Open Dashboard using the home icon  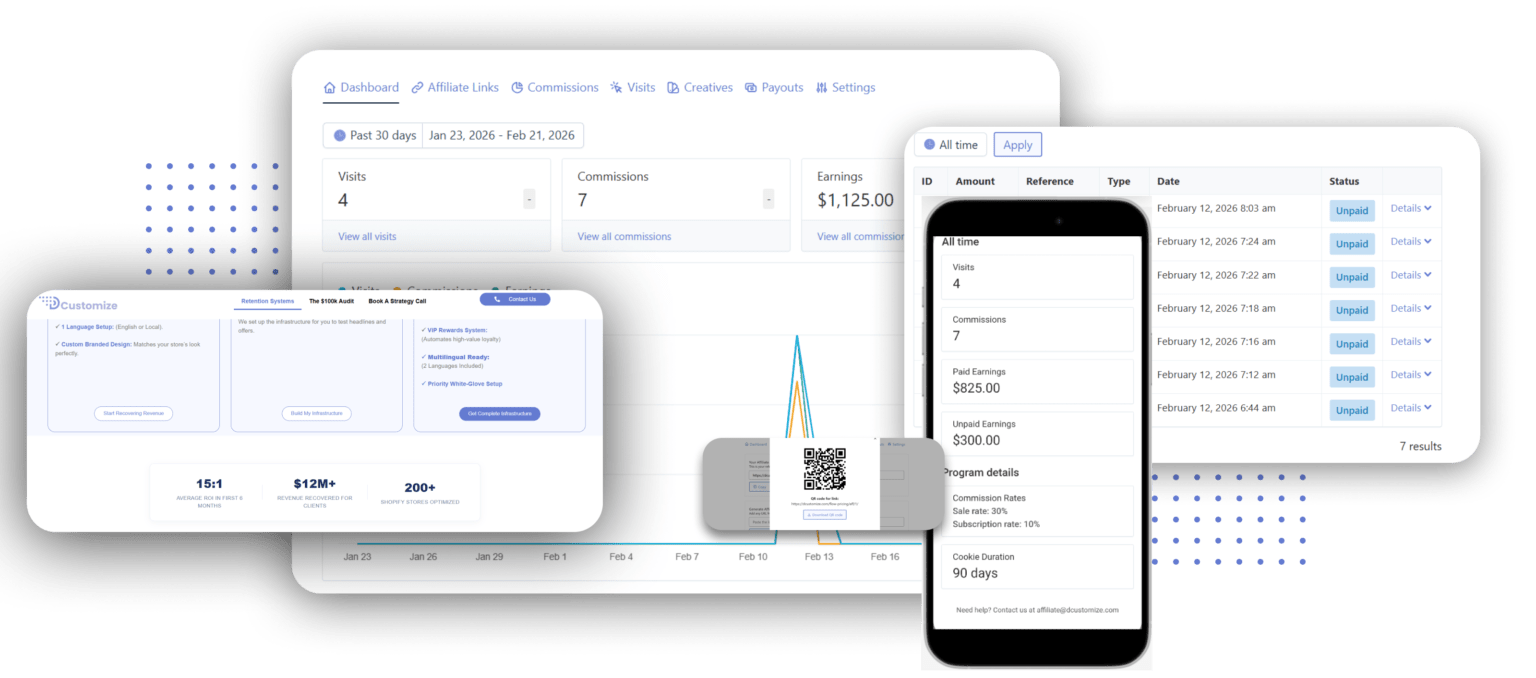[x=329, y=87]
